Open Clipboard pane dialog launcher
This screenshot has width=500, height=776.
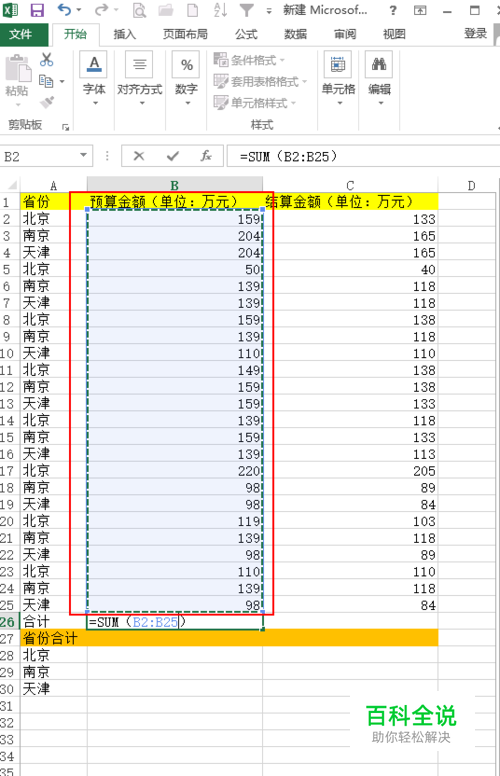point(65,127)
